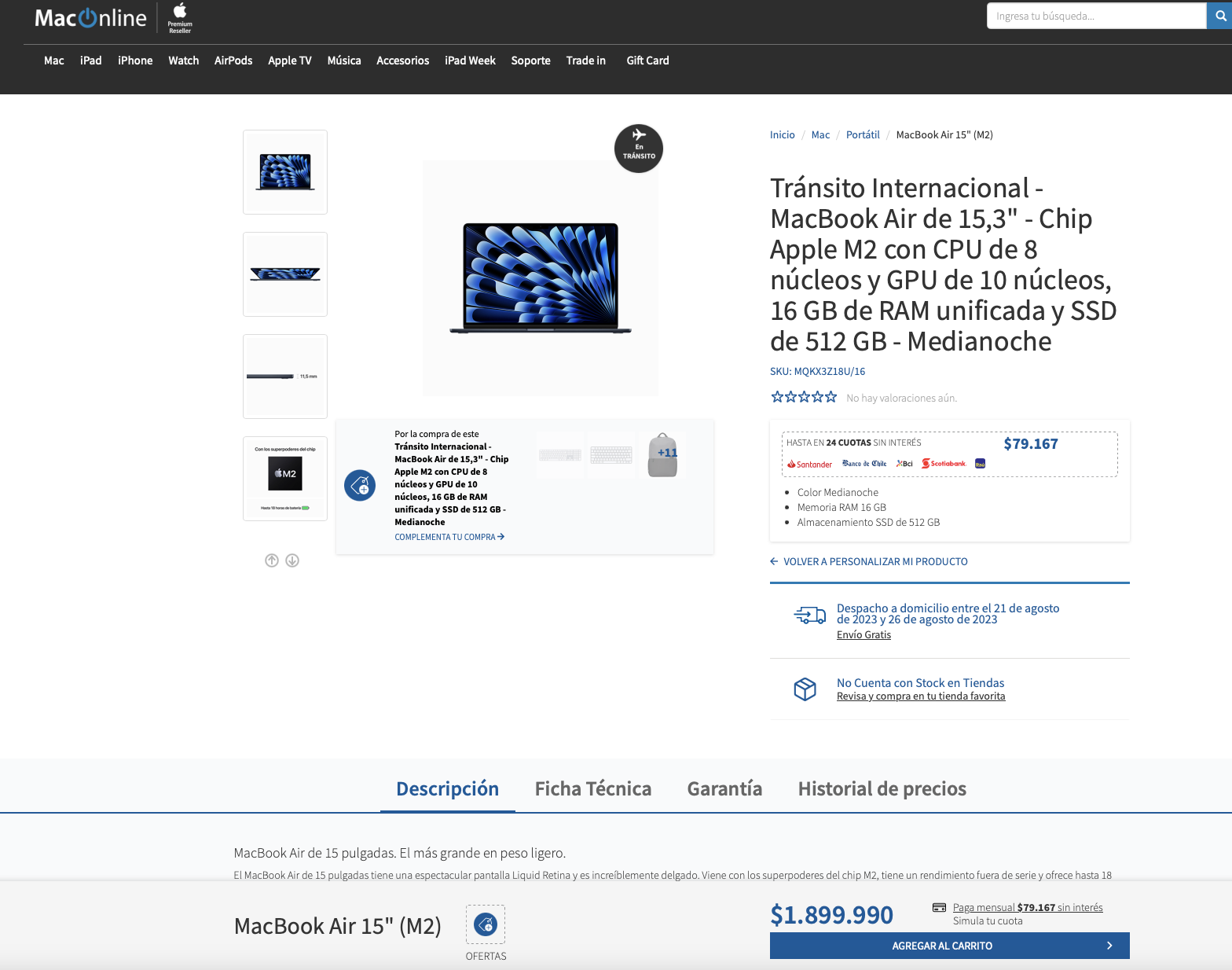The height and width of the screenshot is (970, 1232).
Task: Open the AirPods menu
Action: coord(233,61)
